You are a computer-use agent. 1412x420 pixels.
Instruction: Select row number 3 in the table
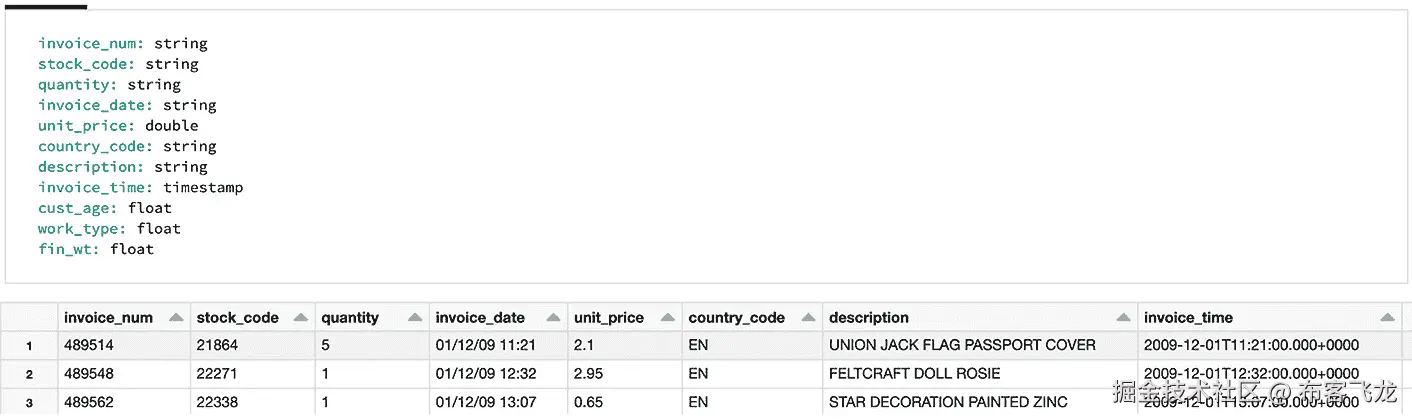click(x=29, y=402)
